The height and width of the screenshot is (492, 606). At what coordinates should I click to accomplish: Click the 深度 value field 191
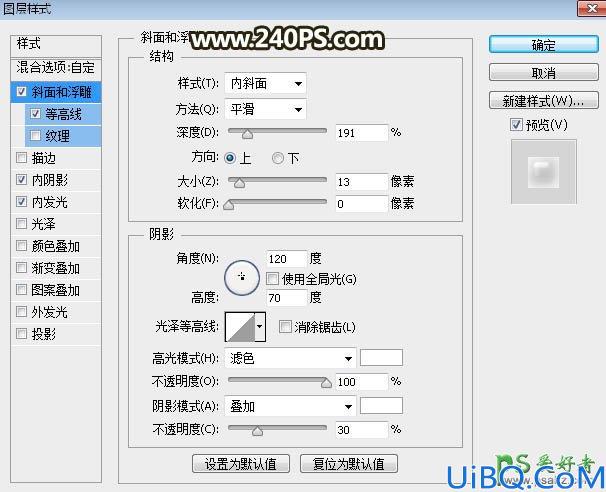(x=361, y=133)
